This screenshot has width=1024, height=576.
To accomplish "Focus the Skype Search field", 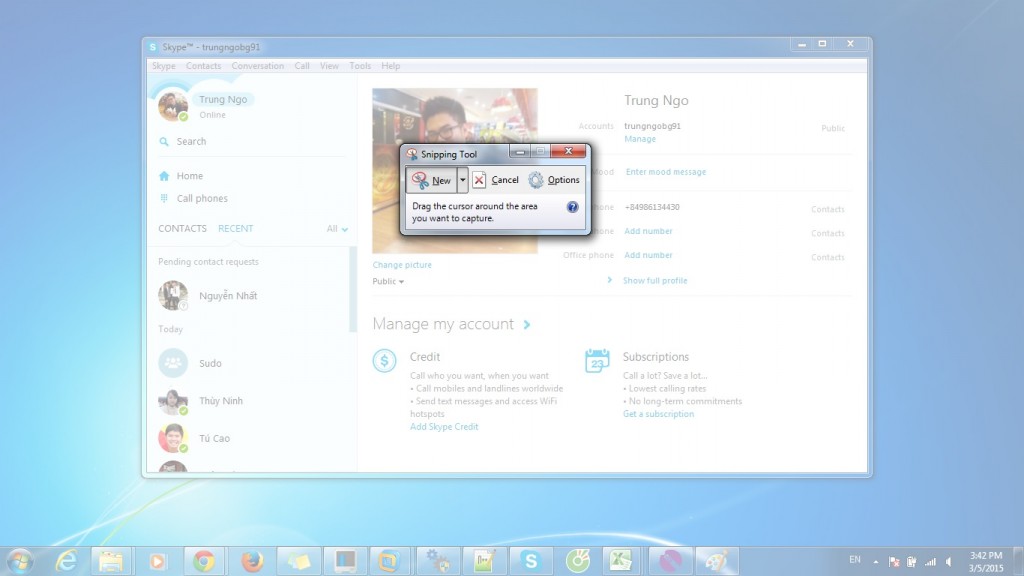I will [251, 142].
